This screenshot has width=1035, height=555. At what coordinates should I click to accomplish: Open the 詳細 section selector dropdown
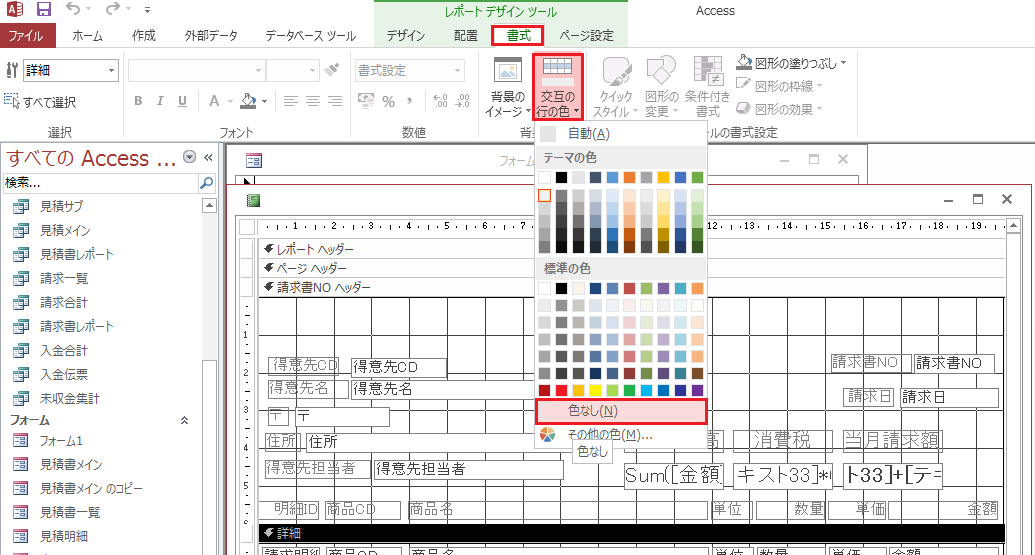(110, 71)
